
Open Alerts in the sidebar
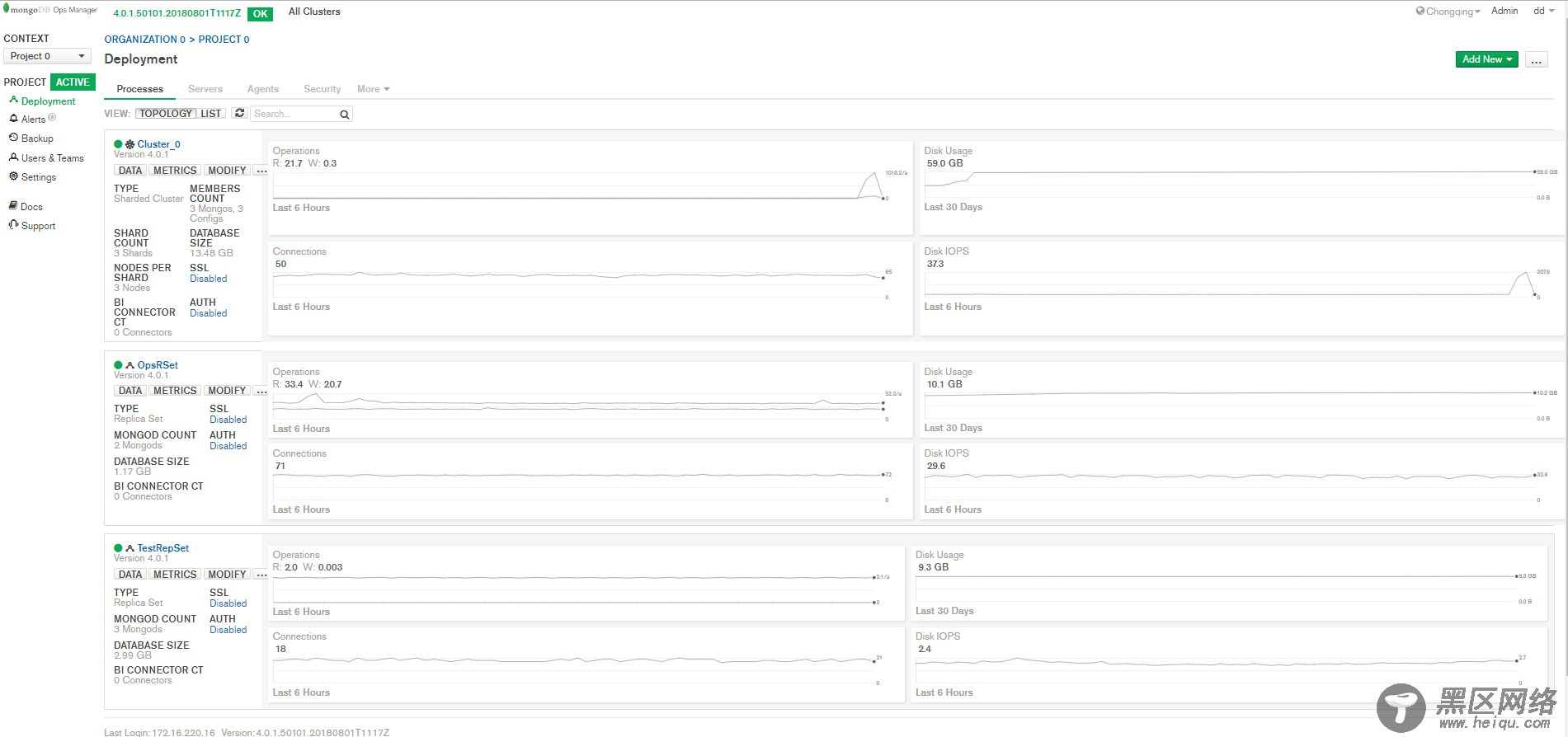click(33, 120)
